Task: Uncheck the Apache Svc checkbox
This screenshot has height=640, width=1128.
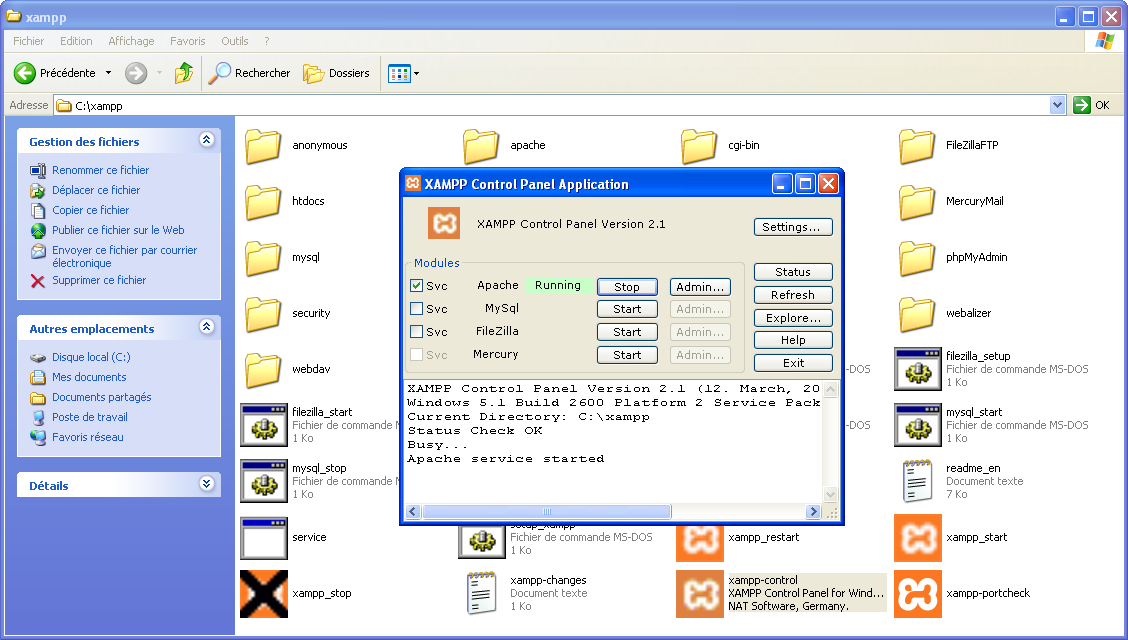Action: [x=417, y=286]
